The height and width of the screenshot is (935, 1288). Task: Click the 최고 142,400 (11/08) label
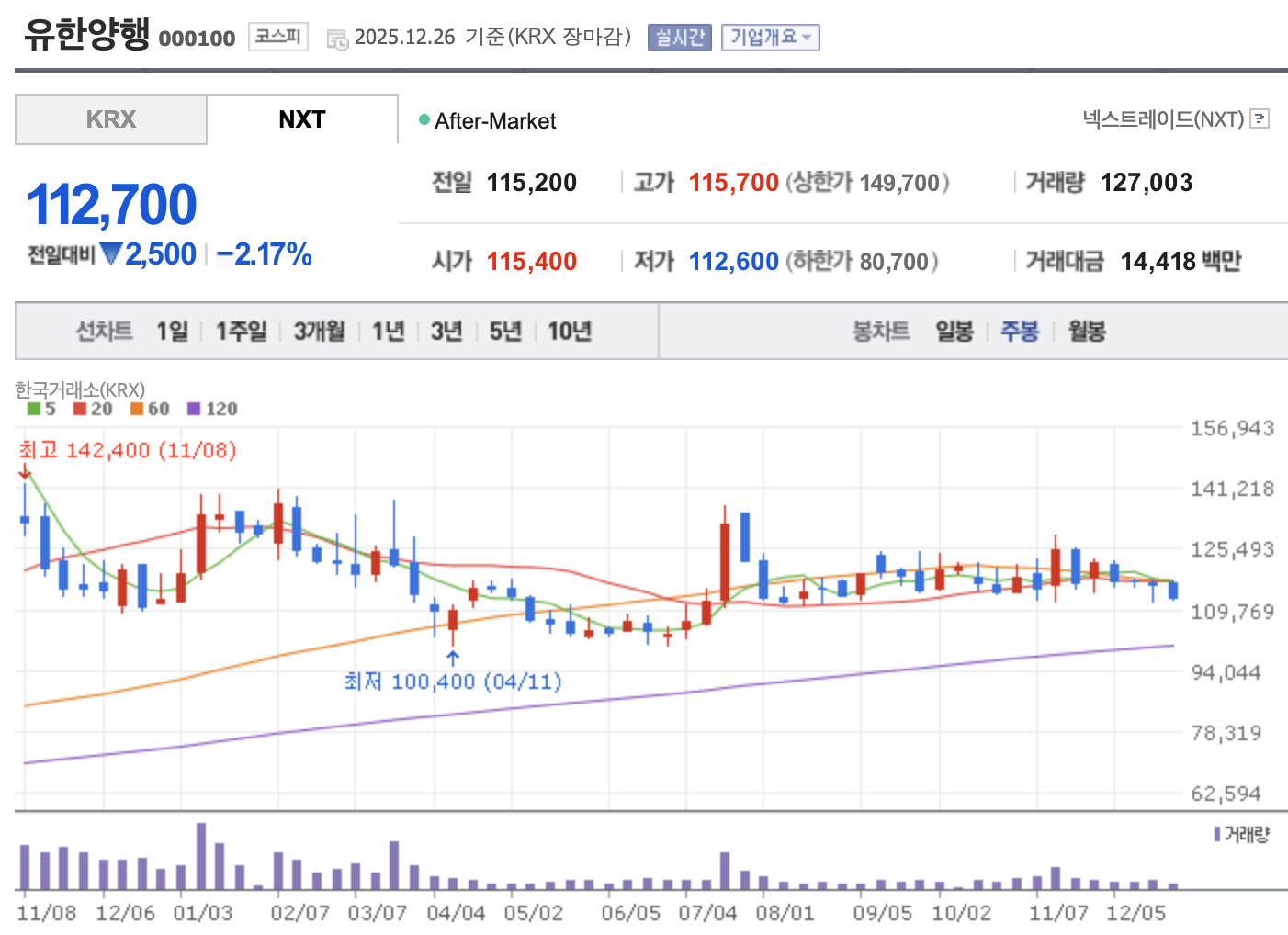pyautogui.click(x=128, y=450)
